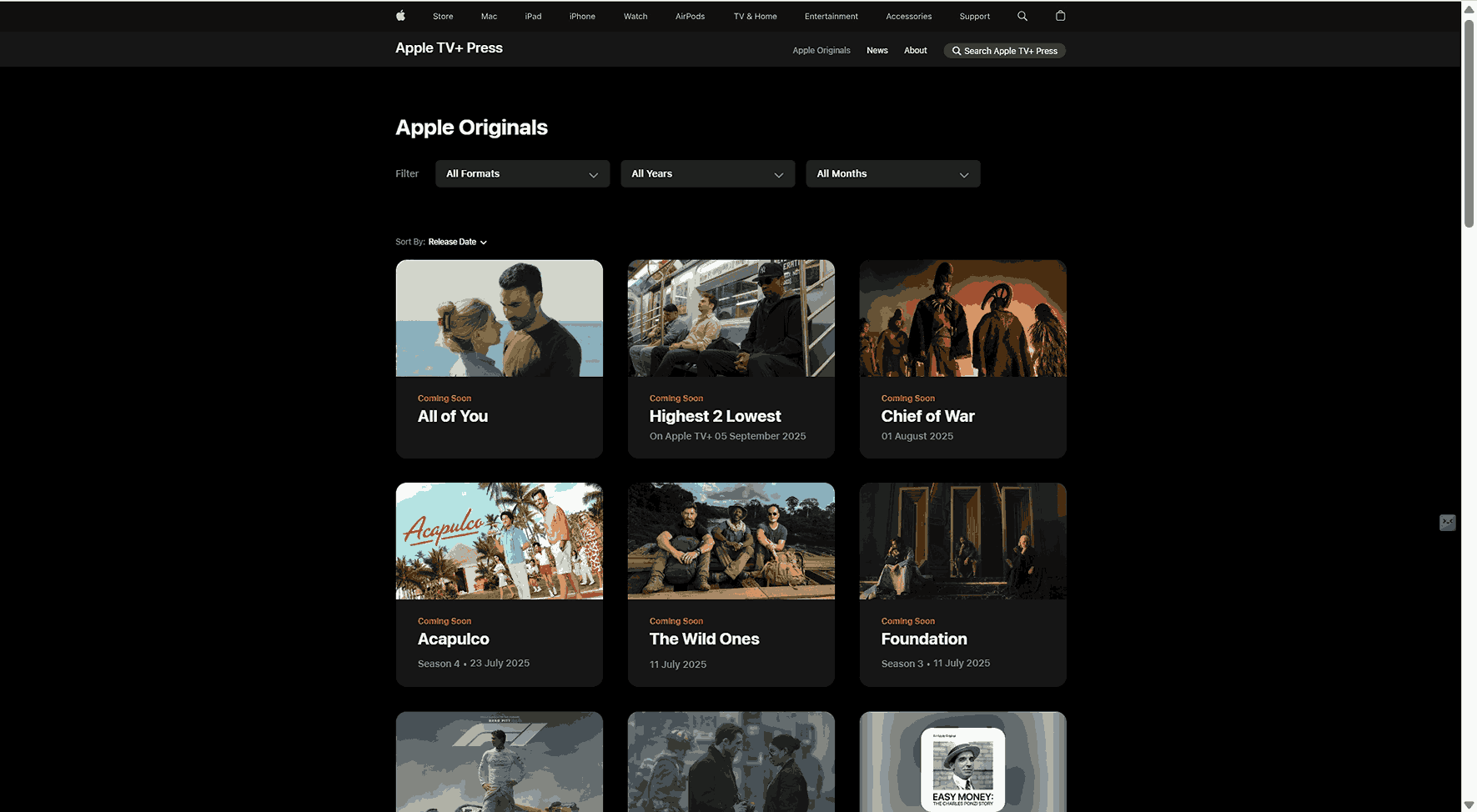Go to Apple TV+ Press home link

point(449,48)
